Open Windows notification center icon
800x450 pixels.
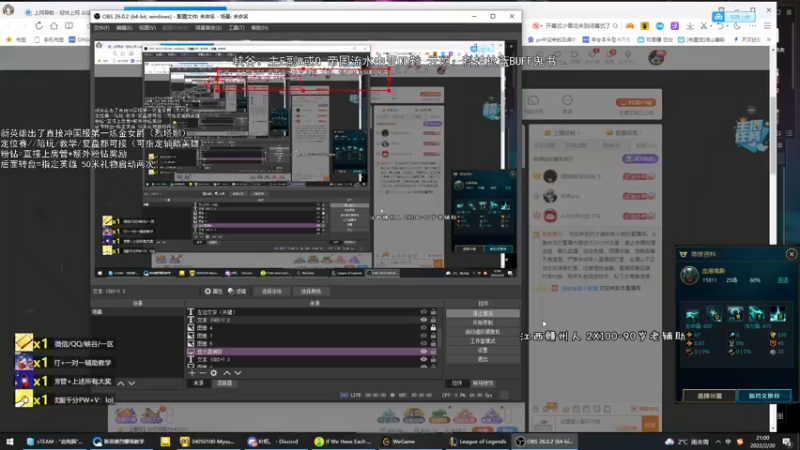[x=788, y=442]
